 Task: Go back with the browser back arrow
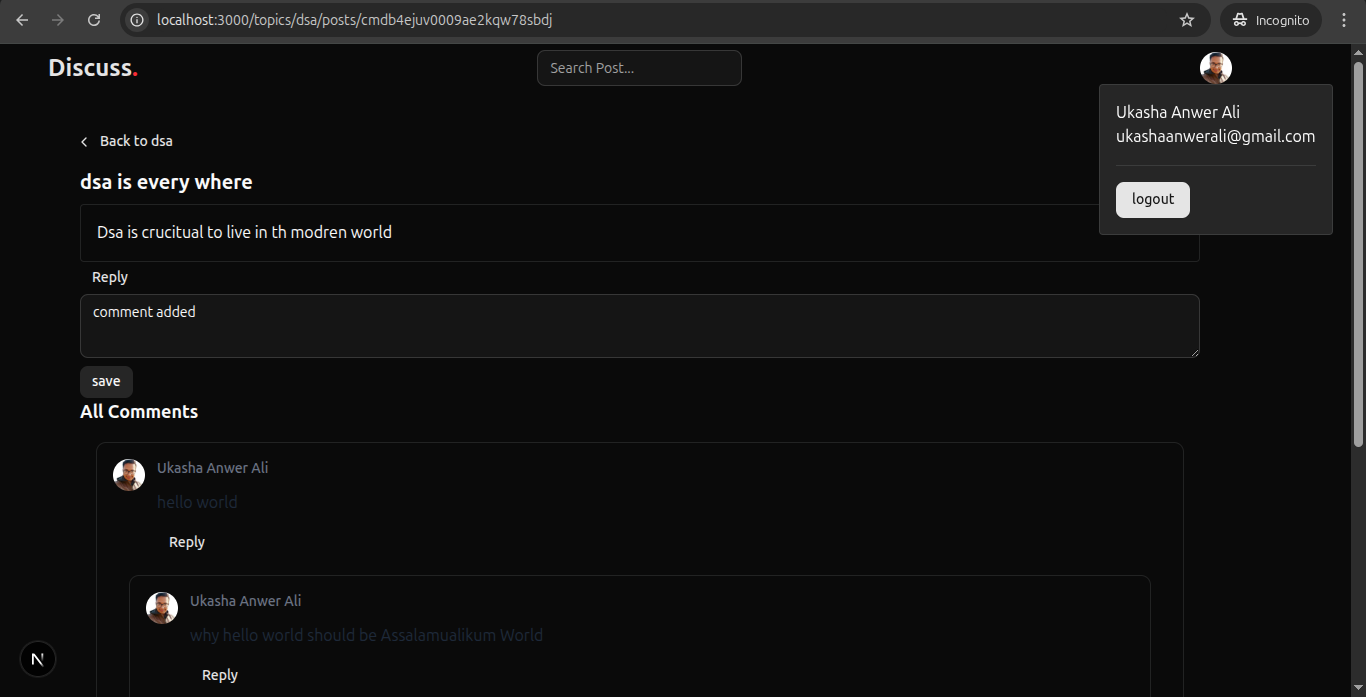click(22, 20)
